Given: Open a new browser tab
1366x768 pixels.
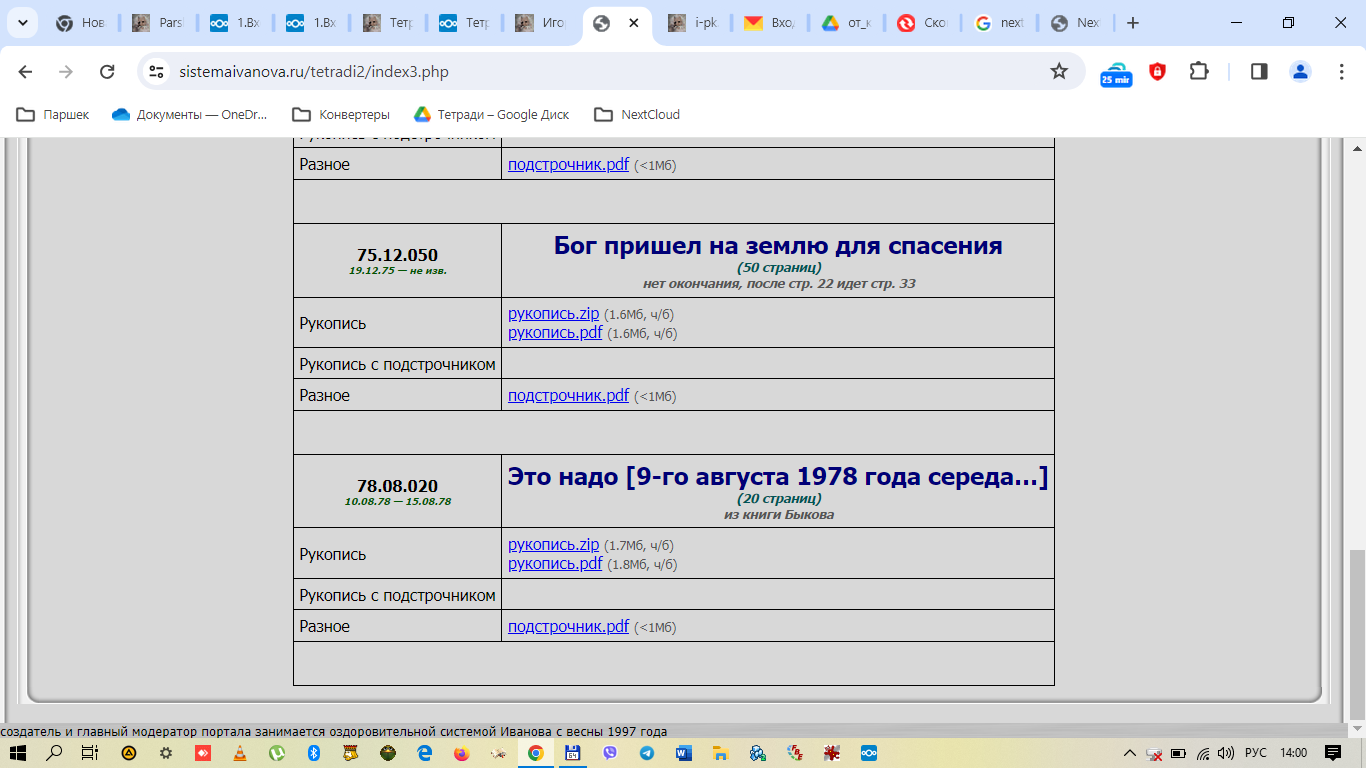Looking at the screenshot, I should [1132, 23].
